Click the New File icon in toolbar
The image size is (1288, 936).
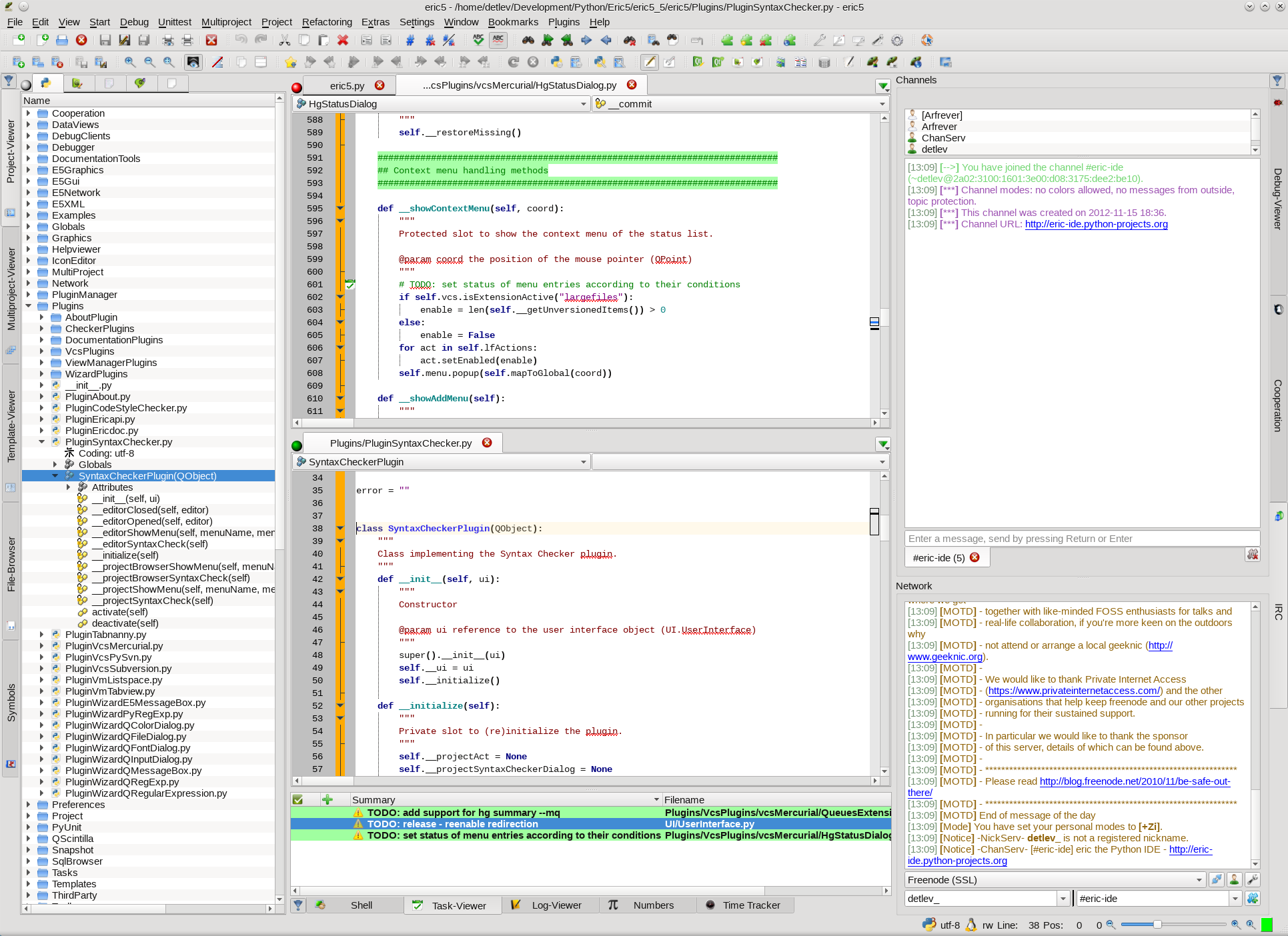point(19,40)
